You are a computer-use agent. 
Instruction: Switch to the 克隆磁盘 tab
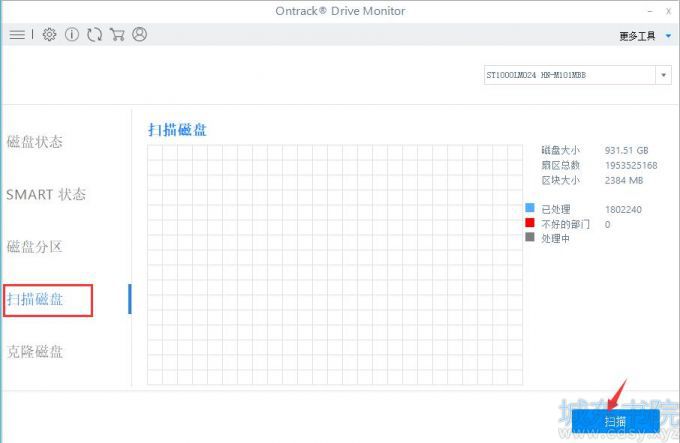click(35, 352)
